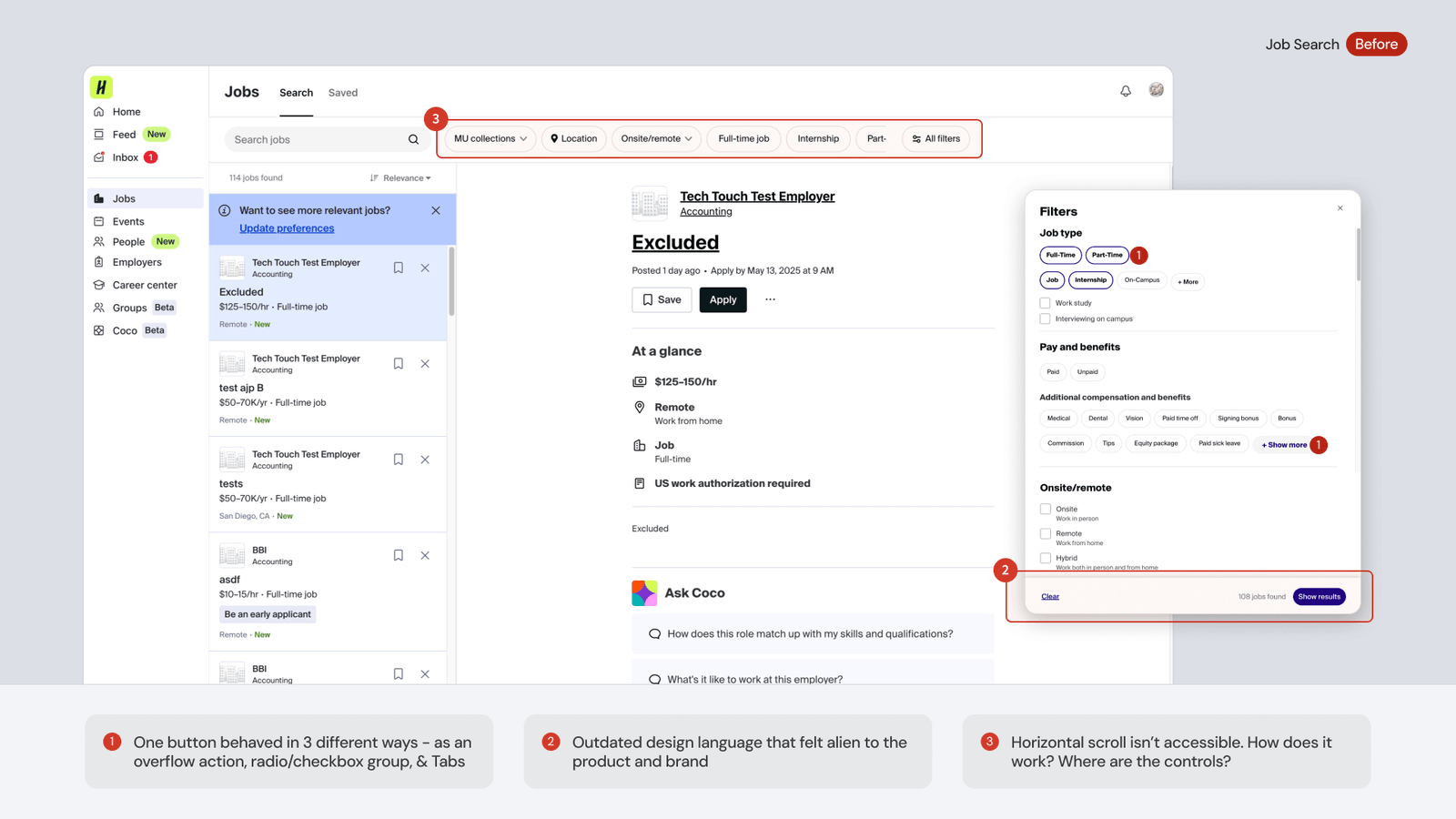The height and width of the screenshot is (819, 1456).
Task: Close the Filters panel
Action: click(x=1340, y=208)
